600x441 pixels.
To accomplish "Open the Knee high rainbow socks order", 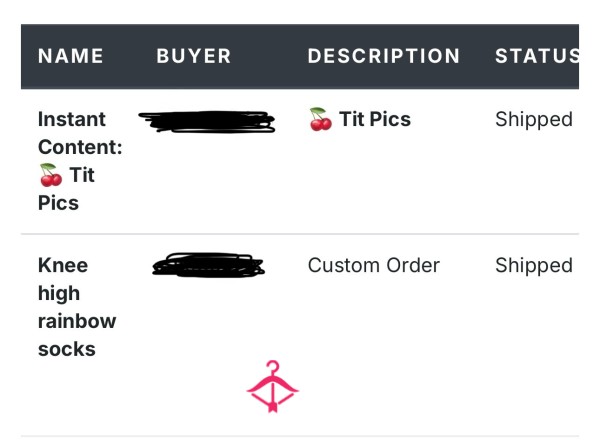I will pos(77,307).
